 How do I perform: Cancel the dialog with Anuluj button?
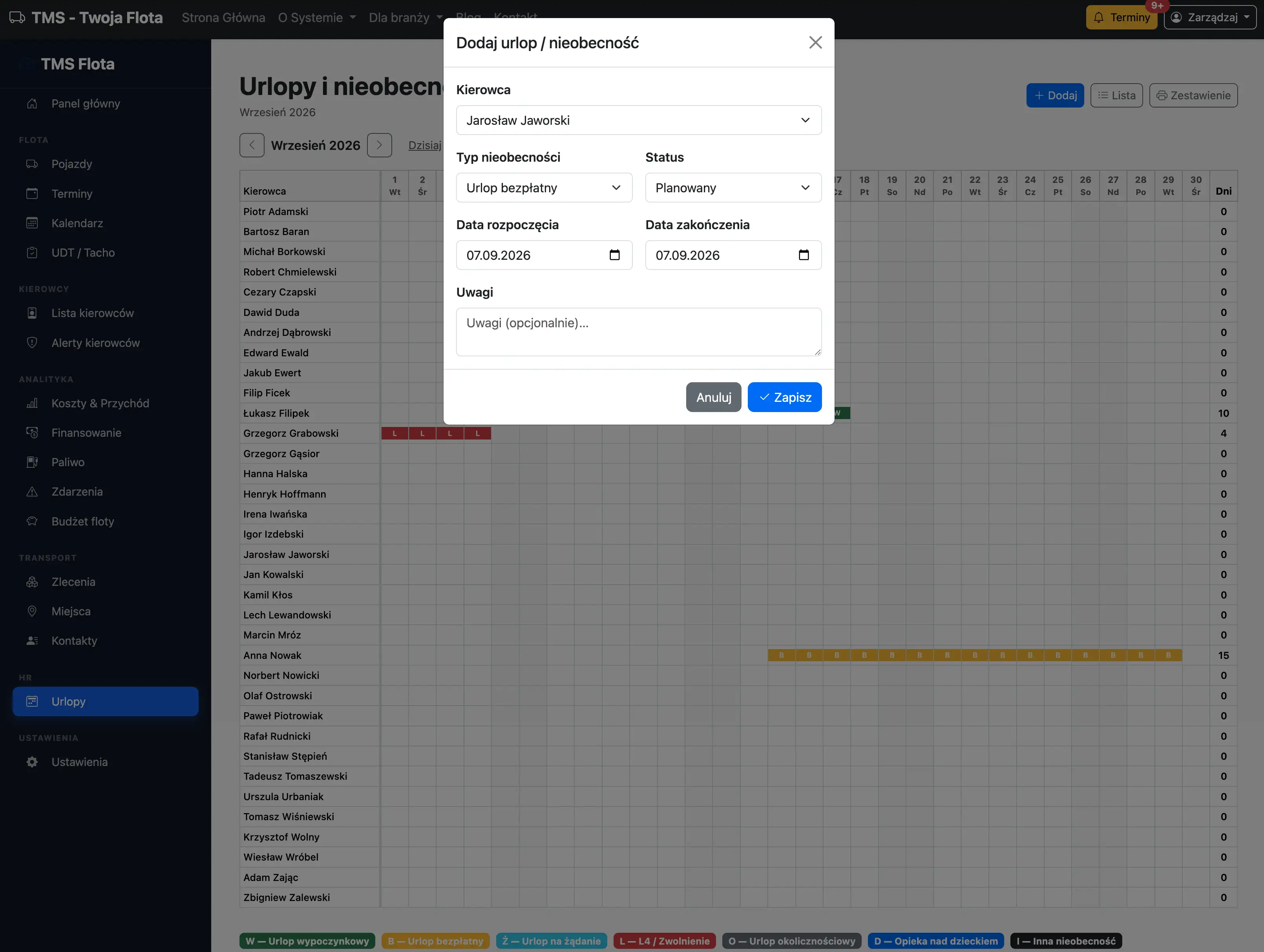713,397
